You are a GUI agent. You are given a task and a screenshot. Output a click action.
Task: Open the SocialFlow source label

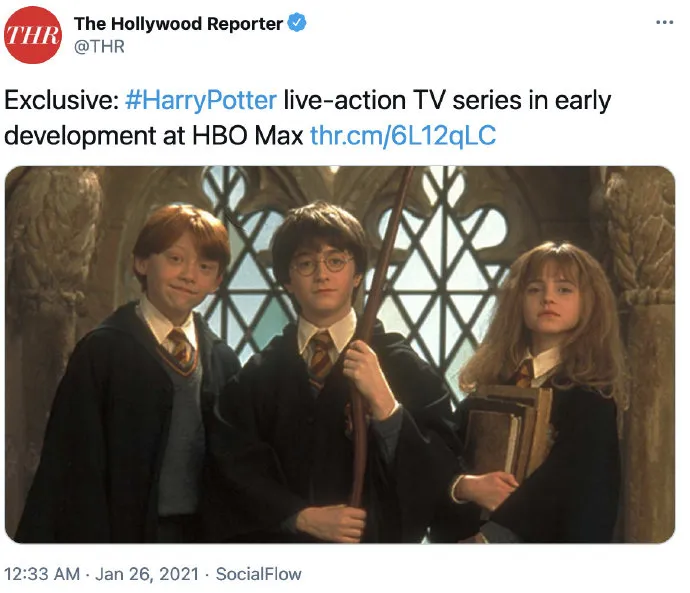pos(259,574)
